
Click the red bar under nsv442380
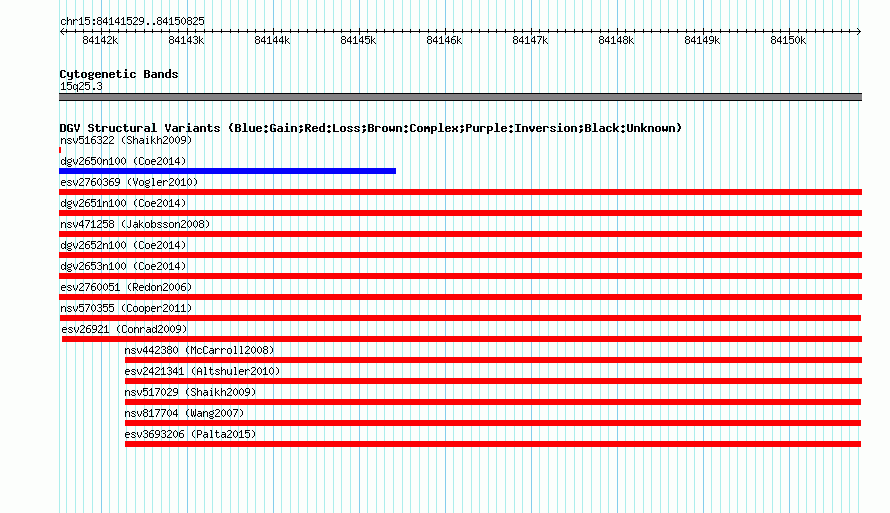[x=493, y=360]
